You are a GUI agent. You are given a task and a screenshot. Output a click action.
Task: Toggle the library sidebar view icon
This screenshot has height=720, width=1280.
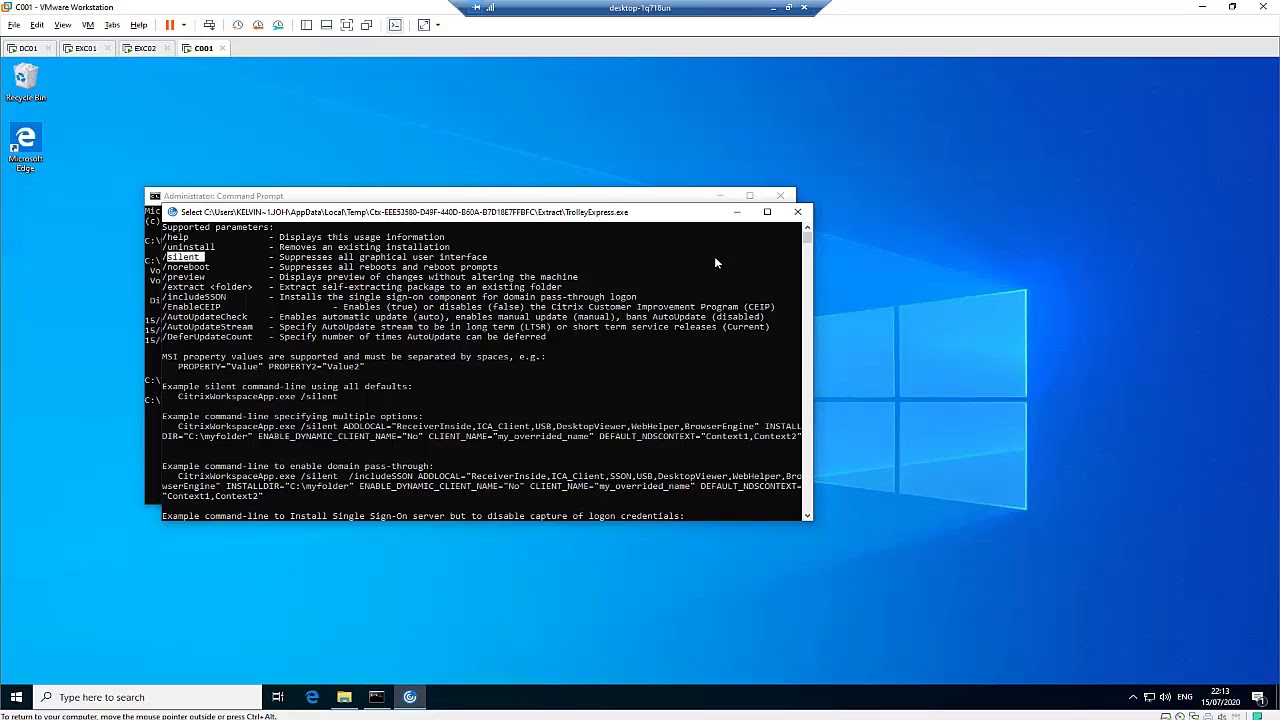click(306, 25)
